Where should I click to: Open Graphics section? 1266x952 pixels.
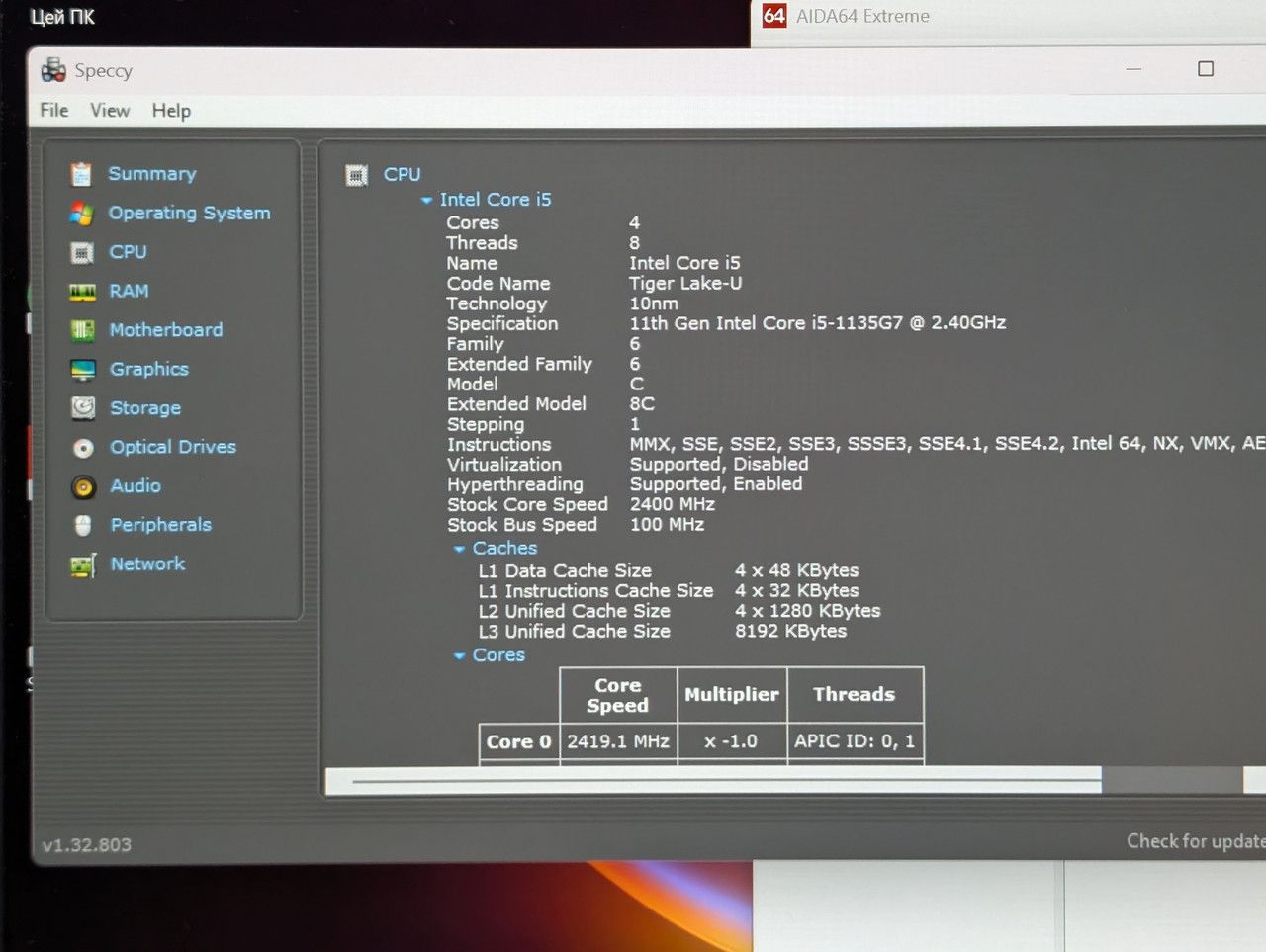pyautogui.click(x=149, y=369)
